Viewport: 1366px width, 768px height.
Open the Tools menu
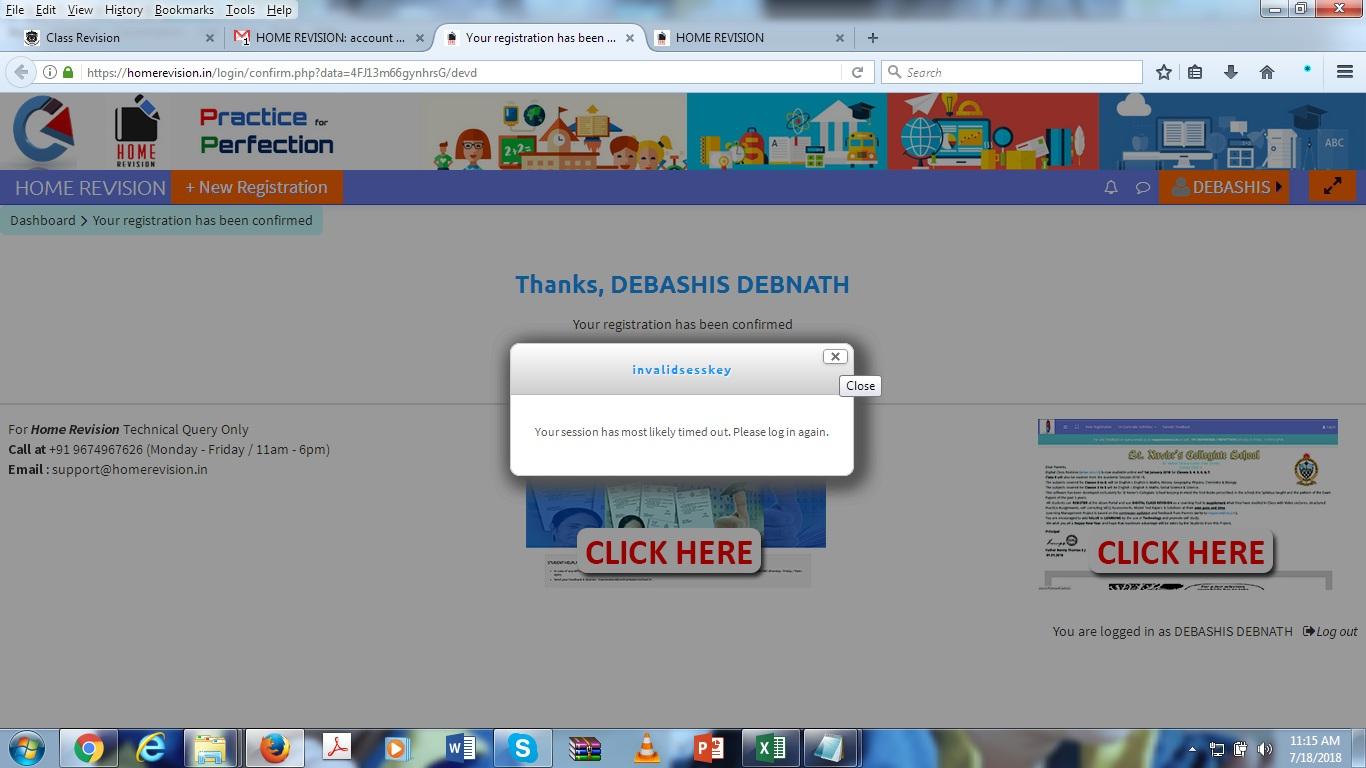click(x=240, y=9)
